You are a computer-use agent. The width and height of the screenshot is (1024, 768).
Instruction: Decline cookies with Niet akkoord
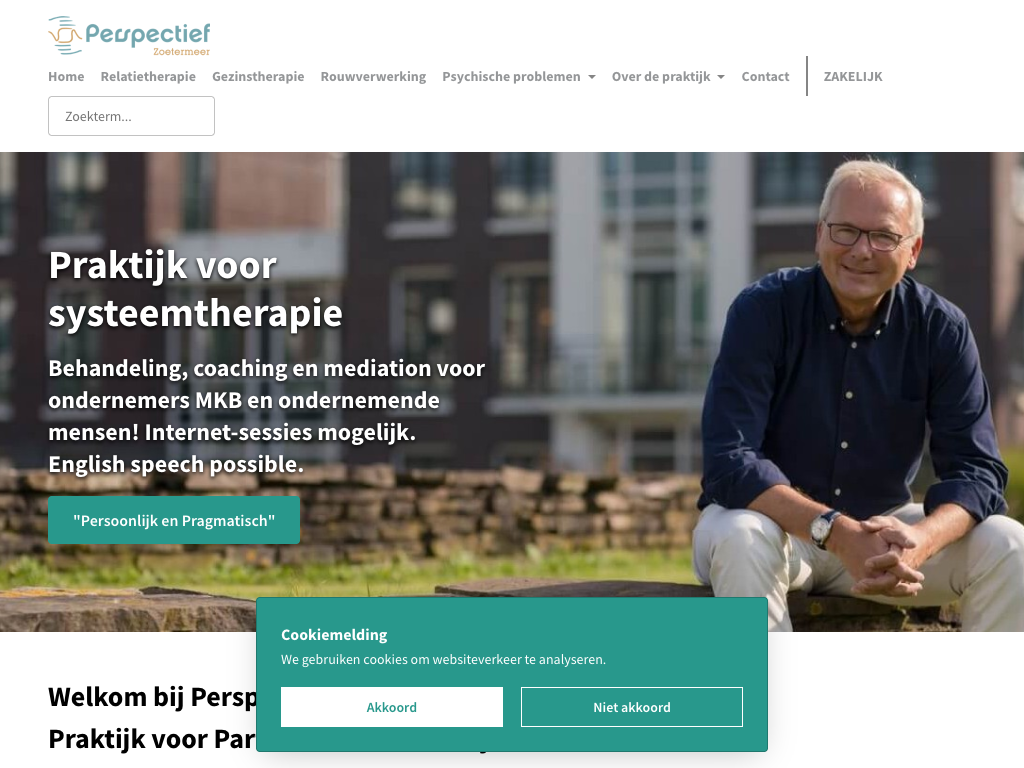click(x=632, y=707)
